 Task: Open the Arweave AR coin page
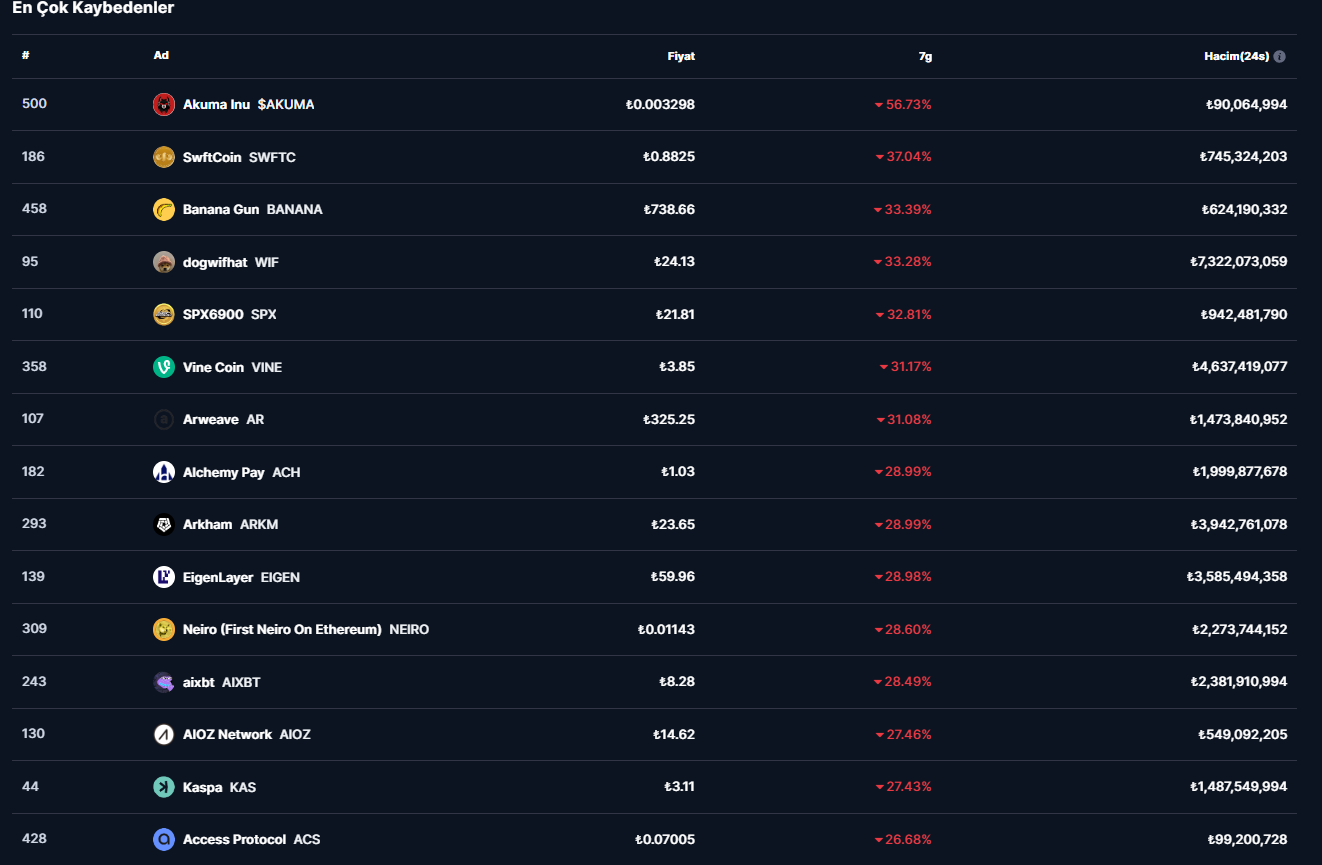pos(223,419)
